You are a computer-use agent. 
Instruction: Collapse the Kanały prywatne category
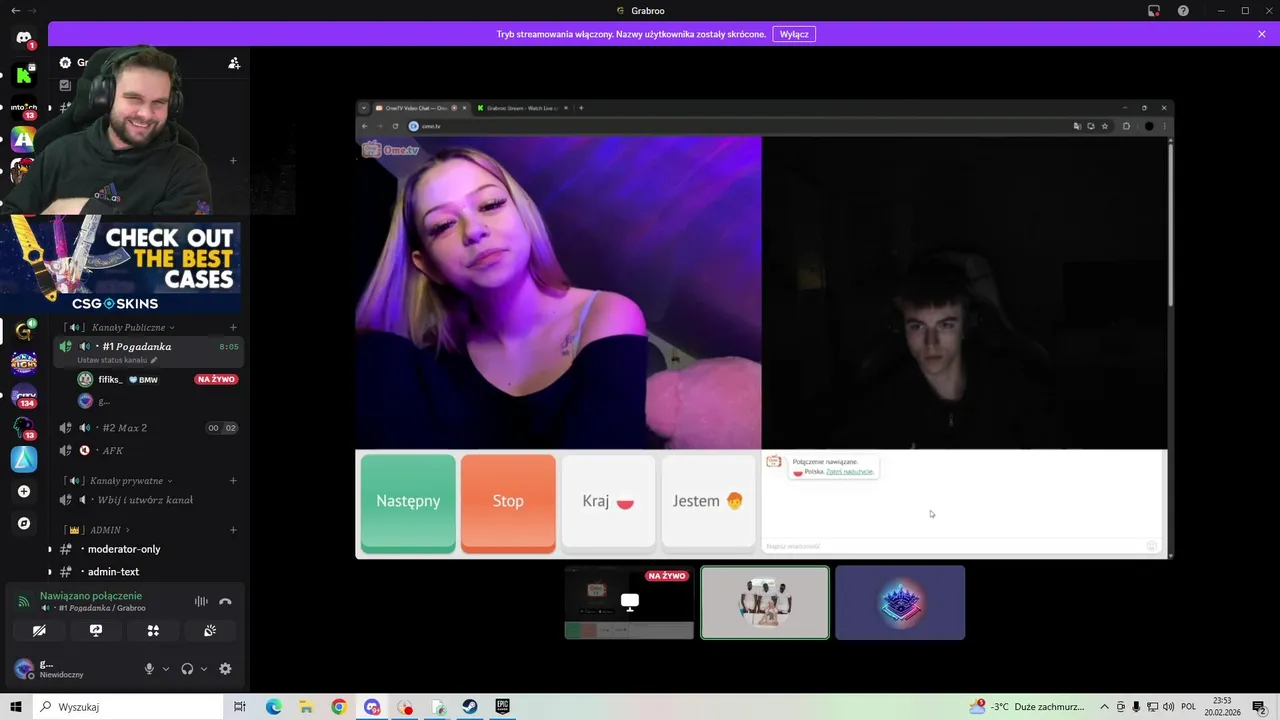click(x=125, y=480)
